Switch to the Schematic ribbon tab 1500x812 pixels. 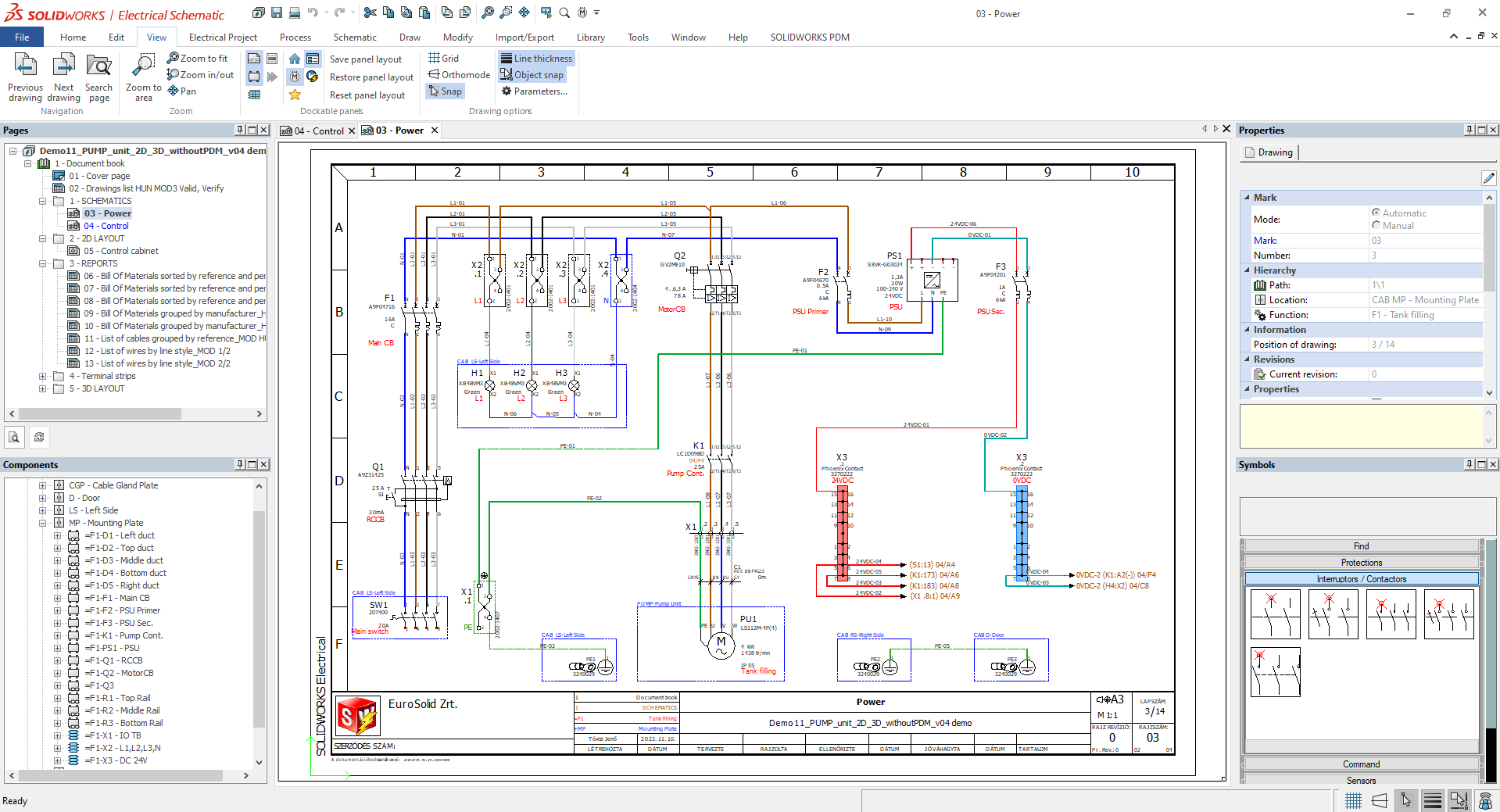[355, 37]
